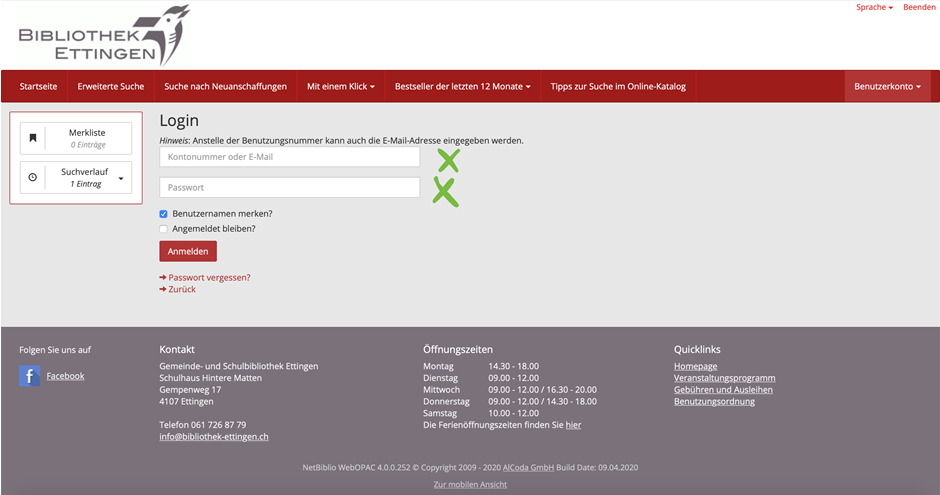Click into the Passwort input field
The height and width of the screenshot is (495, 940).
[289, 187]
